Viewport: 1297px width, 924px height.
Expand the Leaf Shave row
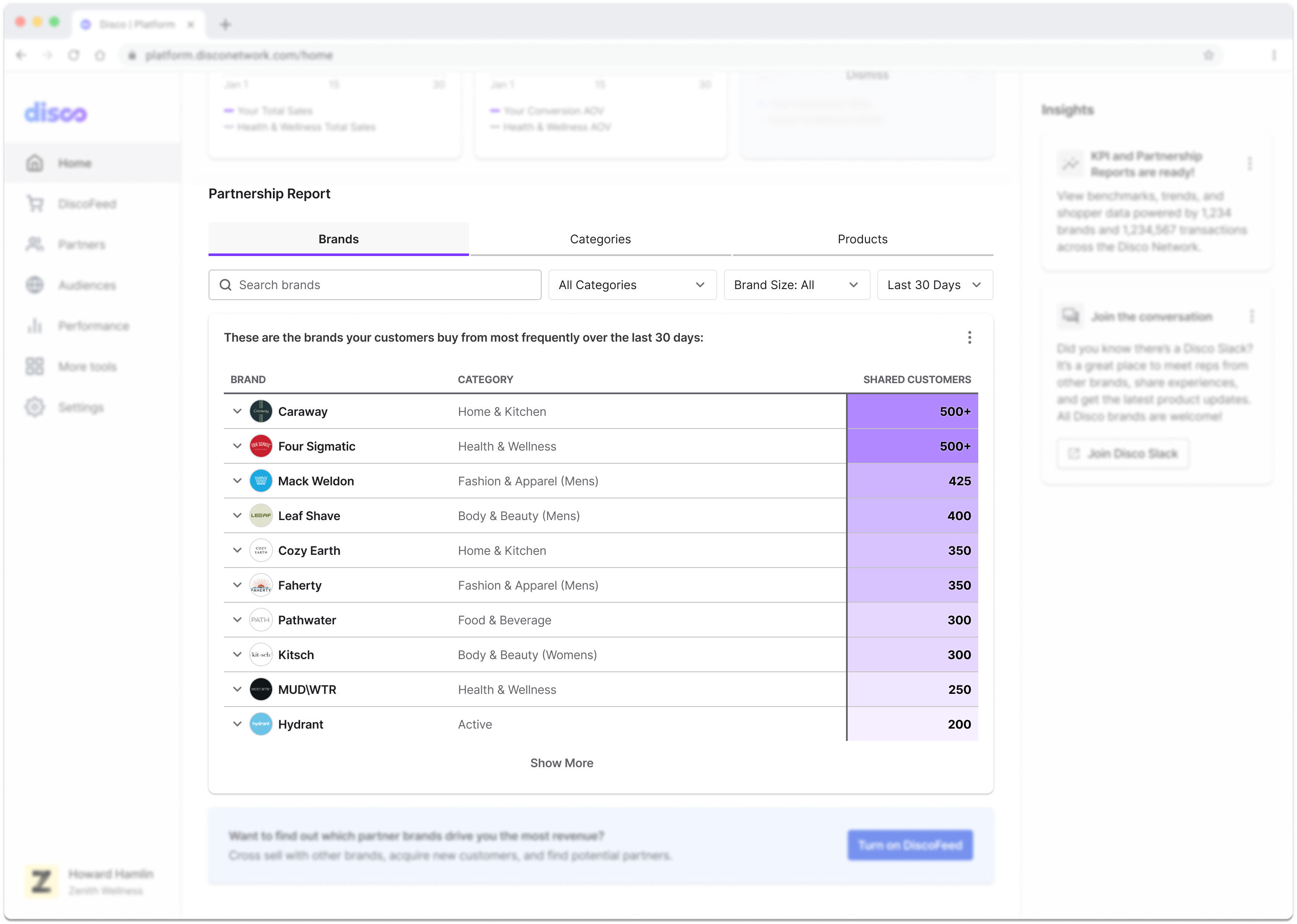[x=237, y=515]
